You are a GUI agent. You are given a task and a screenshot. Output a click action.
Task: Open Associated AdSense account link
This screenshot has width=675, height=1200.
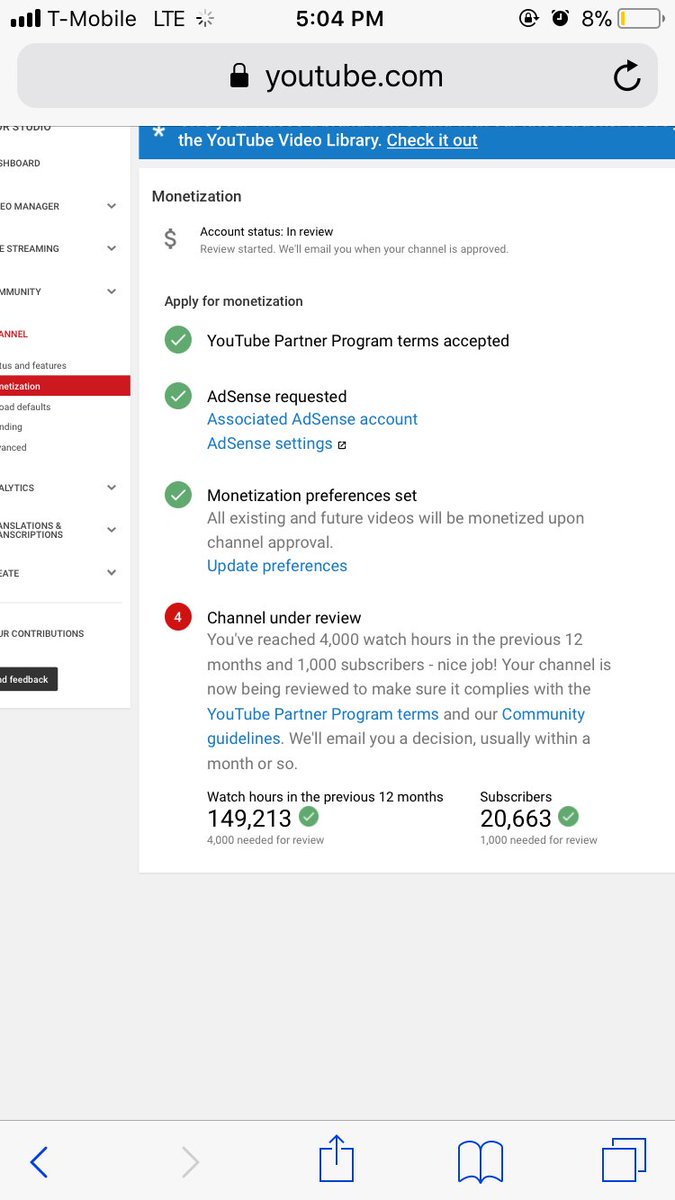pyautogui.click(x=312, y=419)
